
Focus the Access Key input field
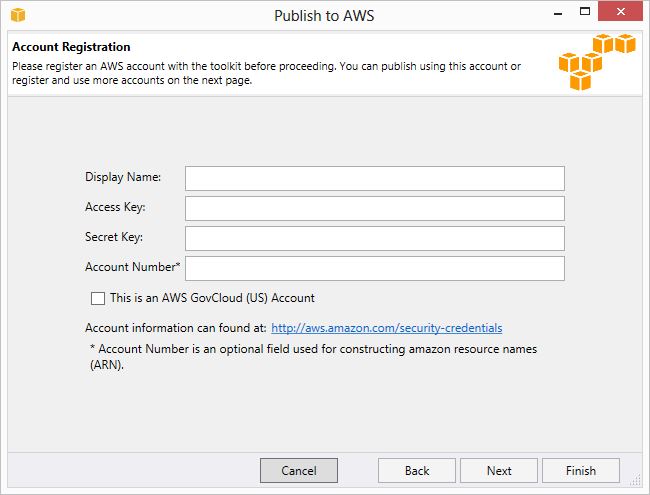click(375, 209)
